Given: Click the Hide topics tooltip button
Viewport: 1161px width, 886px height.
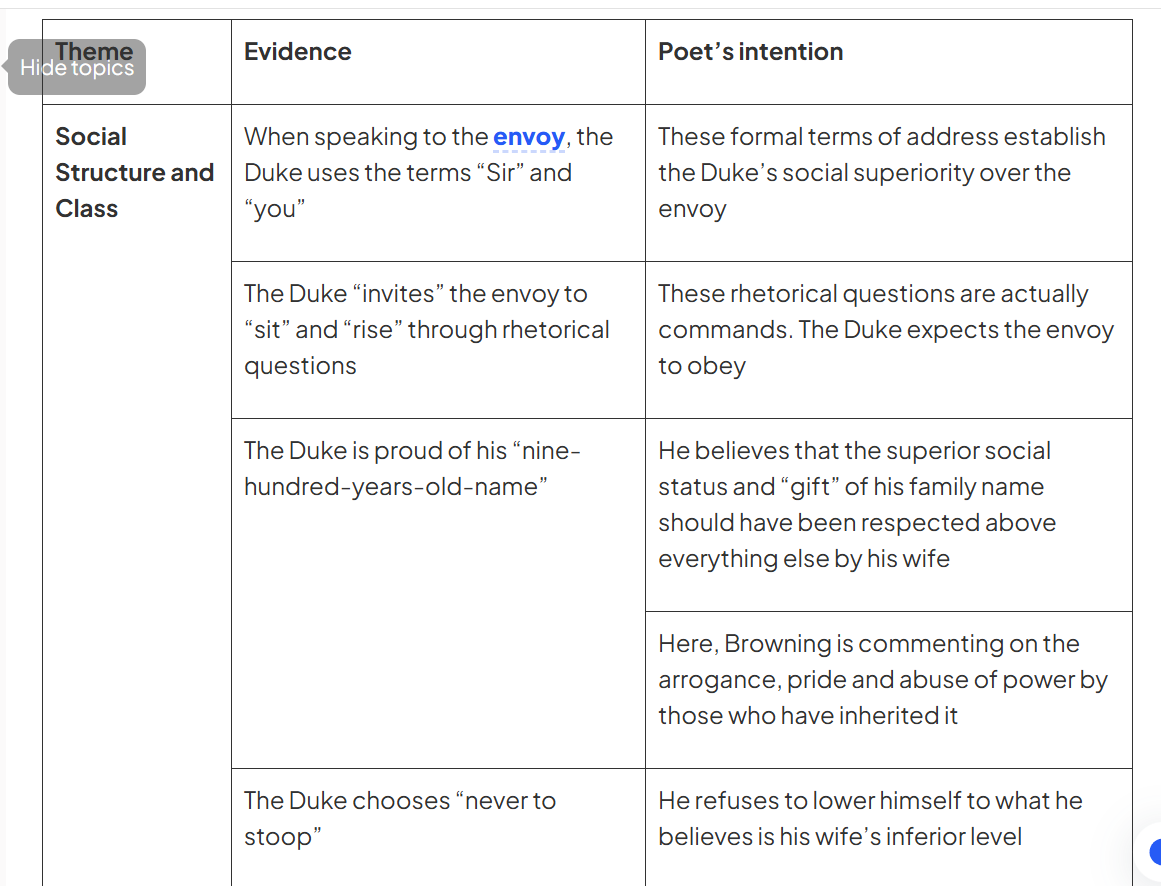Looking at the screenshot, I should 77,68.
